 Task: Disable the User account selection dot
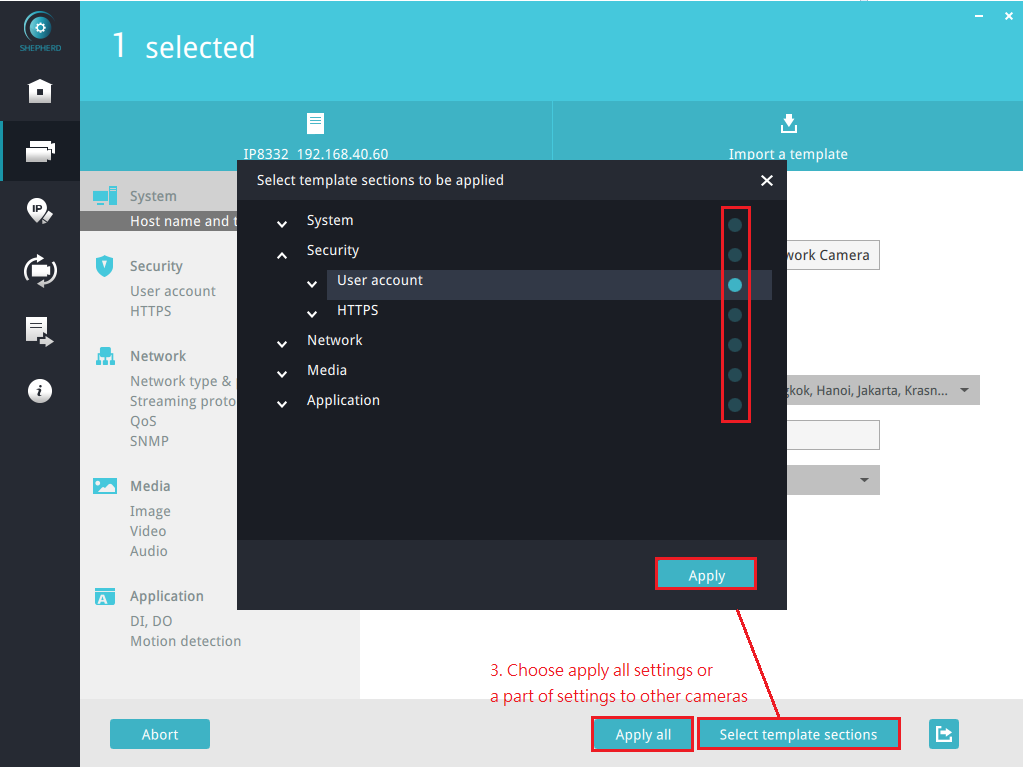tap(735, 284)
